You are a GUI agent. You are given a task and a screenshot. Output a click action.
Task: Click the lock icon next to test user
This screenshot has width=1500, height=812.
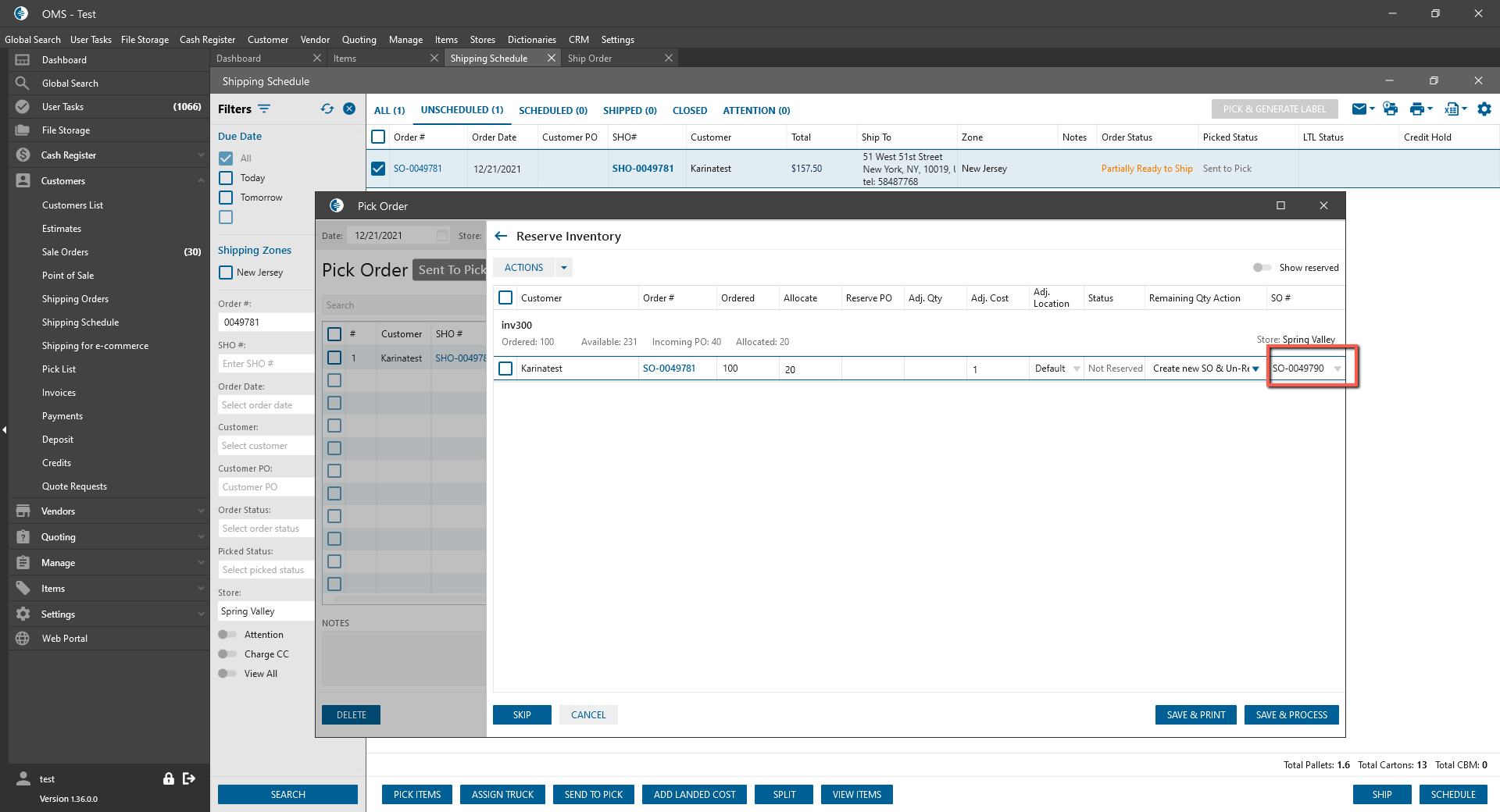click(x=168, y=778)
